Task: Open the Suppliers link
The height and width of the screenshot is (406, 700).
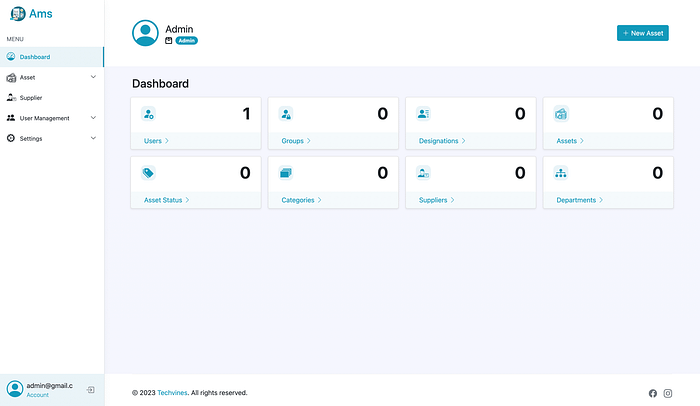Action: pyautogui.click(x=437, y=200)
